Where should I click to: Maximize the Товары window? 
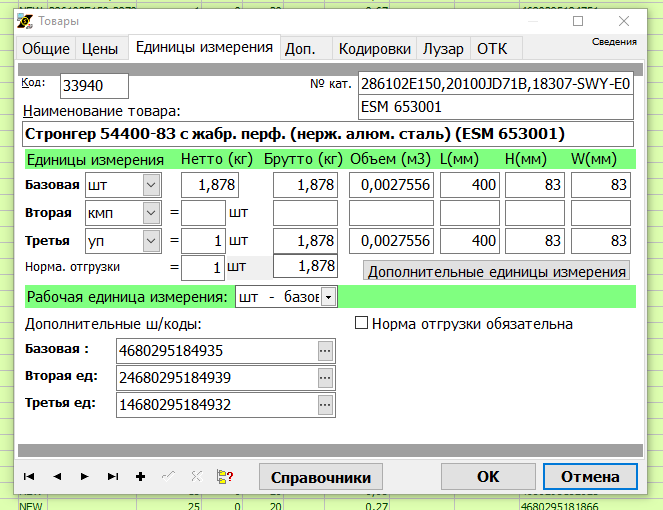(578, 21)
